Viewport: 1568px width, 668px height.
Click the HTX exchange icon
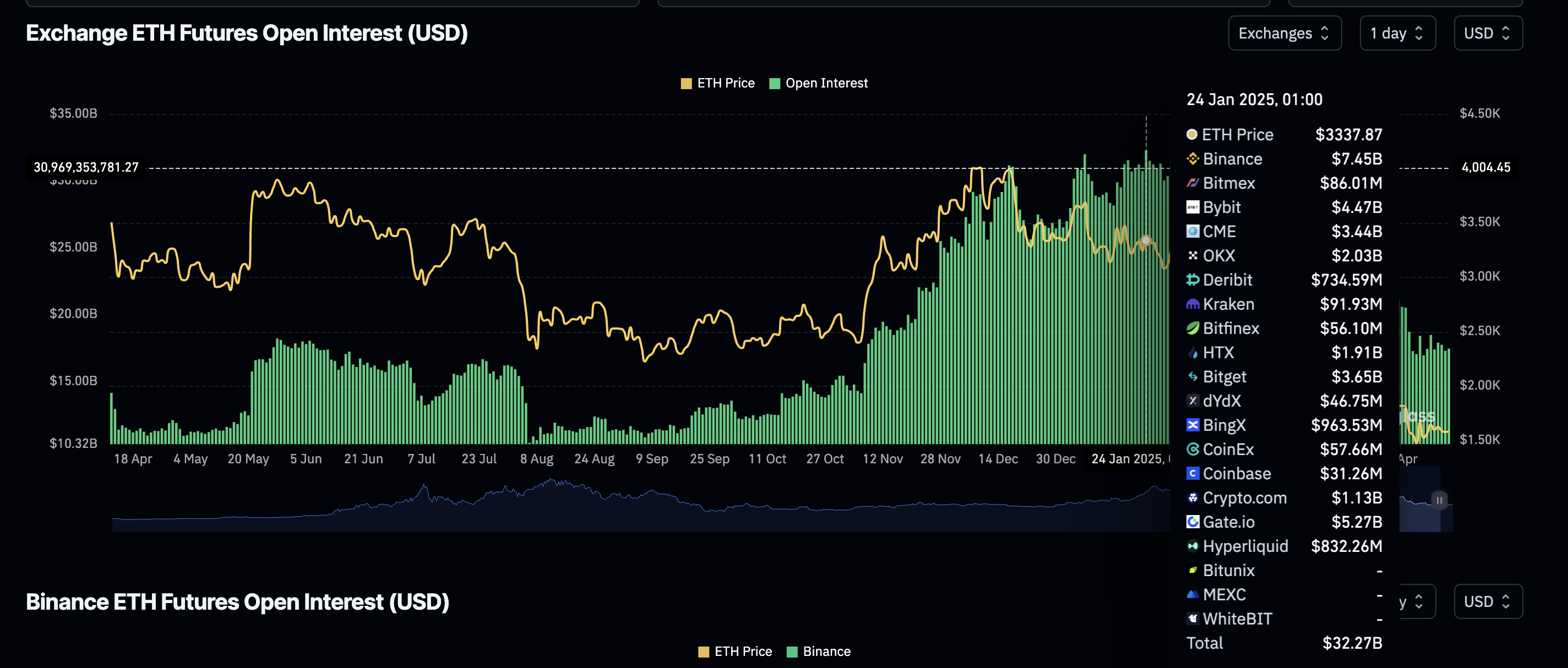click(1193, 352)
